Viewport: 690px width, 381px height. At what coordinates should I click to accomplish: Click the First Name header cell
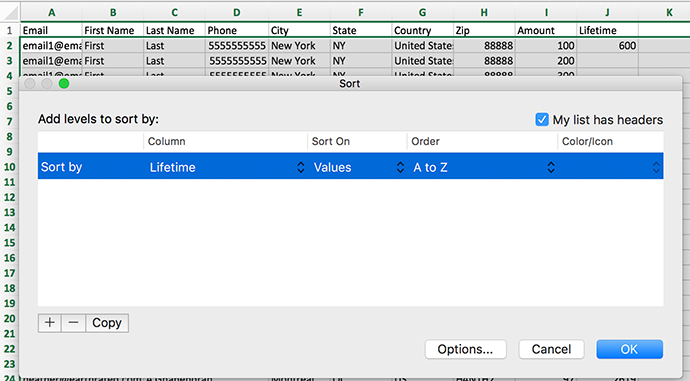pyautogui.click(x=113, y=30)
